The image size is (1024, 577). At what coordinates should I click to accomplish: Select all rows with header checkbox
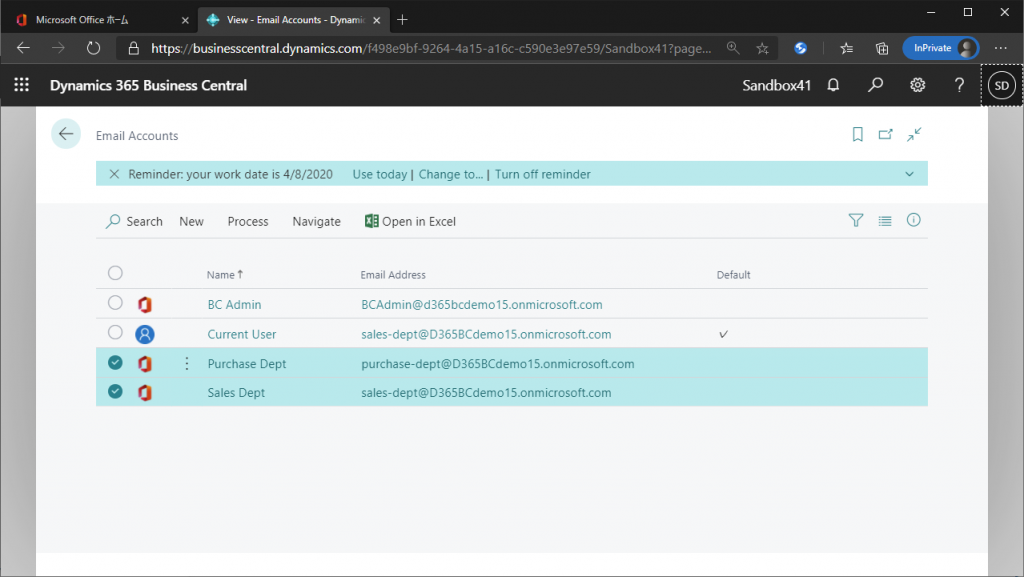click(x=115, y=273)
